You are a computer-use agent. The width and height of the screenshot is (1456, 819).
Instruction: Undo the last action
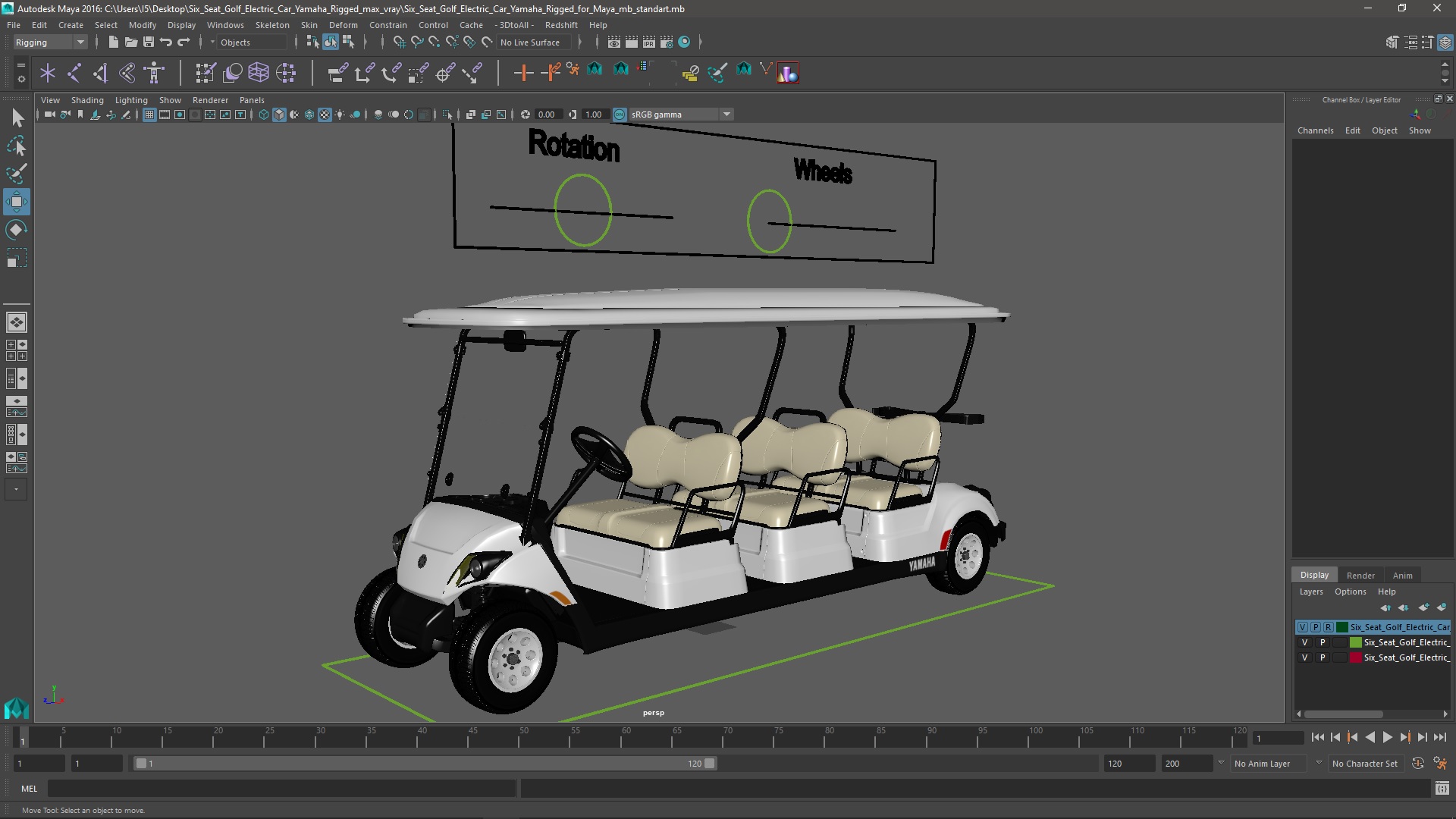tap(166, 42)
